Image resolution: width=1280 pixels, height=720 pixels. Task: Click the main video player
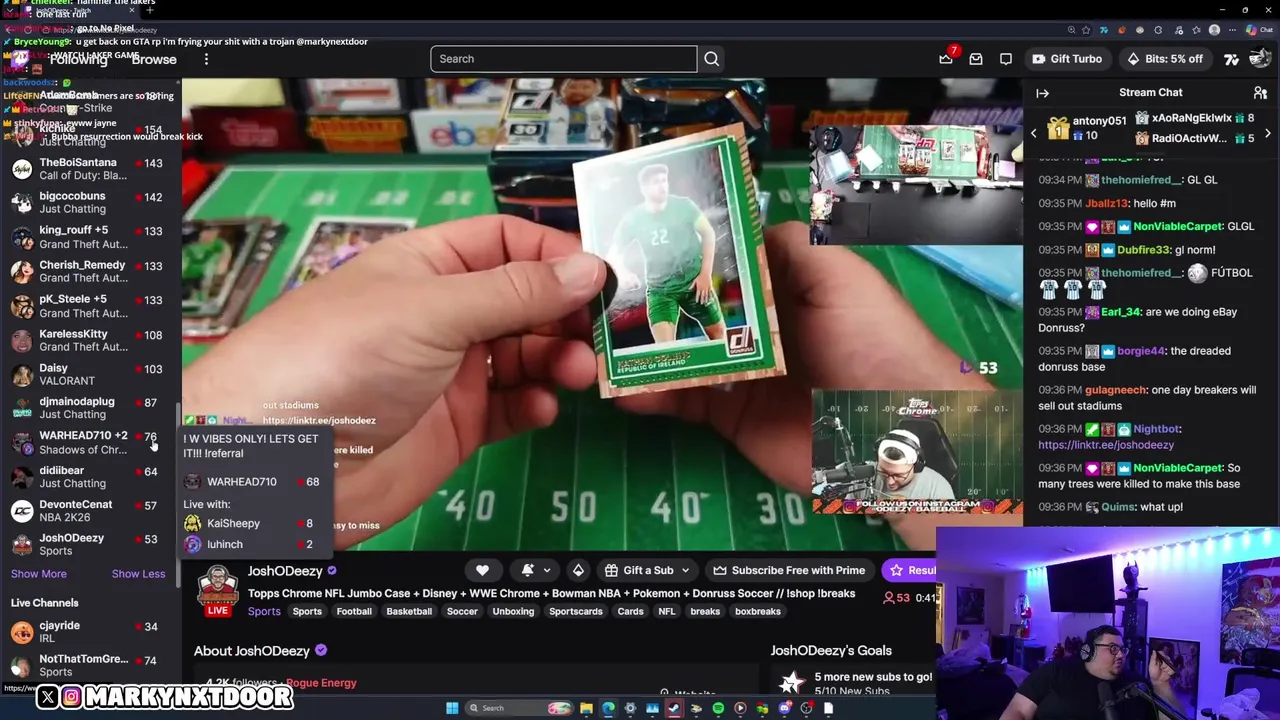[602, 315]
